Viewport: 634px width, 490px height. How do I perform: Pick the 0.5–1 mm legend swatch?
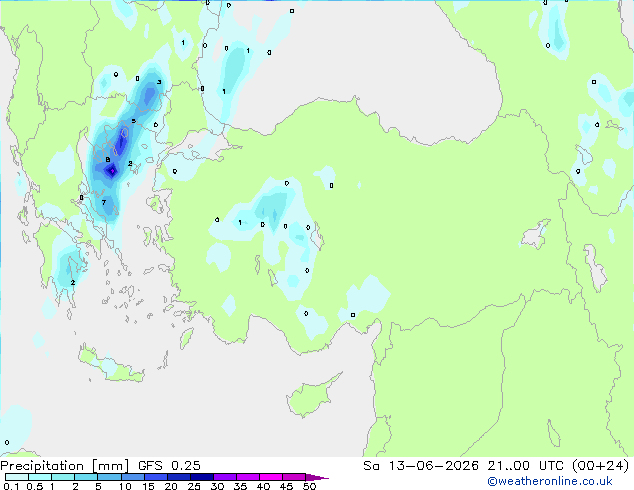click(x=40, y=477)
